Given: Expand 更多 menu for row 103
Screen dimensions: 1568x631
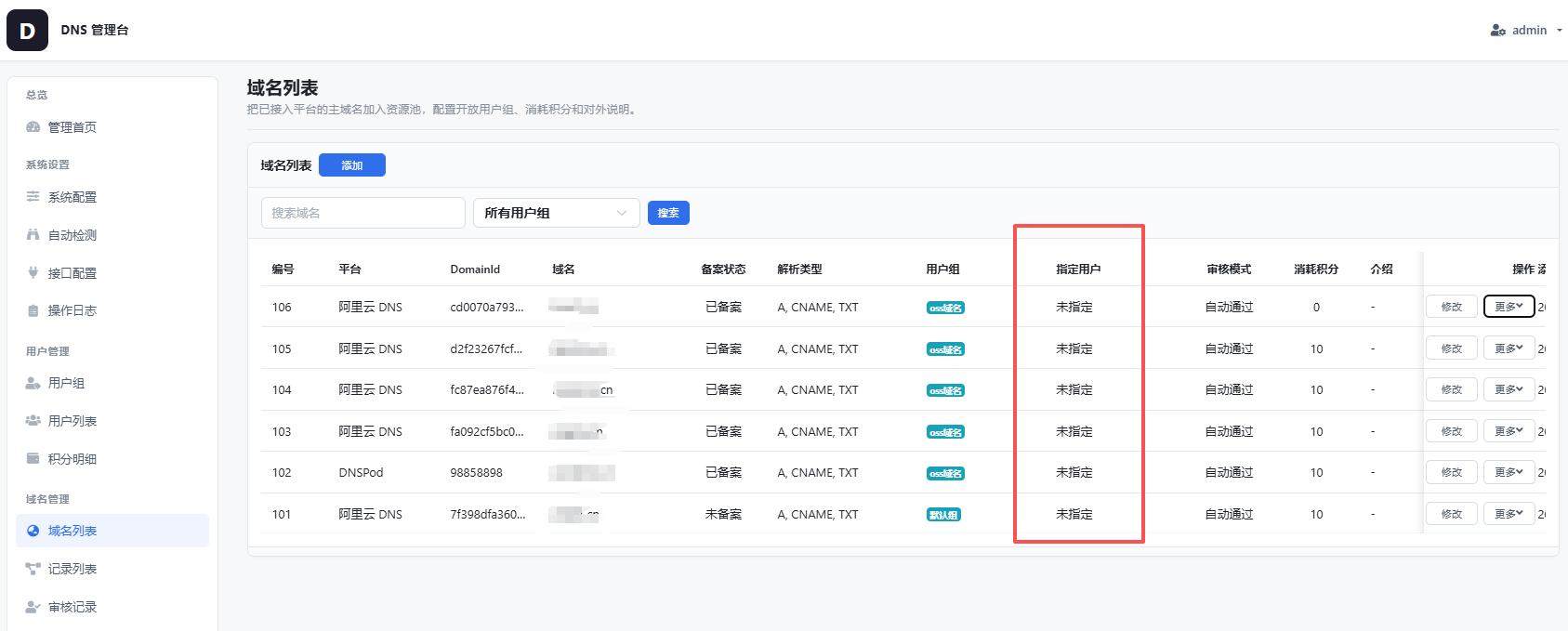Looking at the screenshot, I should (1509, 431).
